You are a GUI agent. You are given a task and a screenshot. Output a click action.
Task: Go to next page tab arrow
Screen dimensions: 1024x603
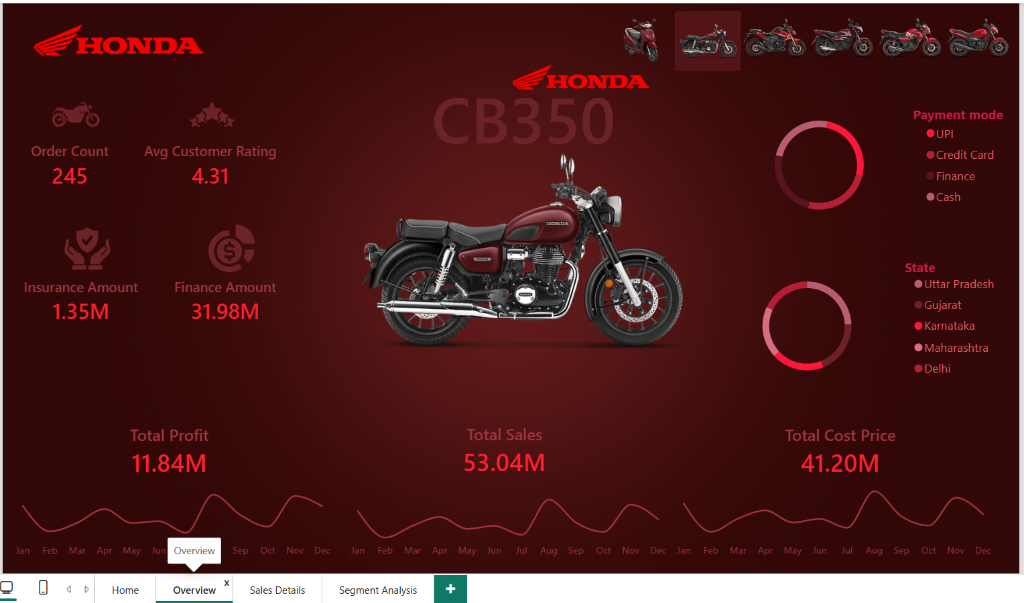click(86, 589)
